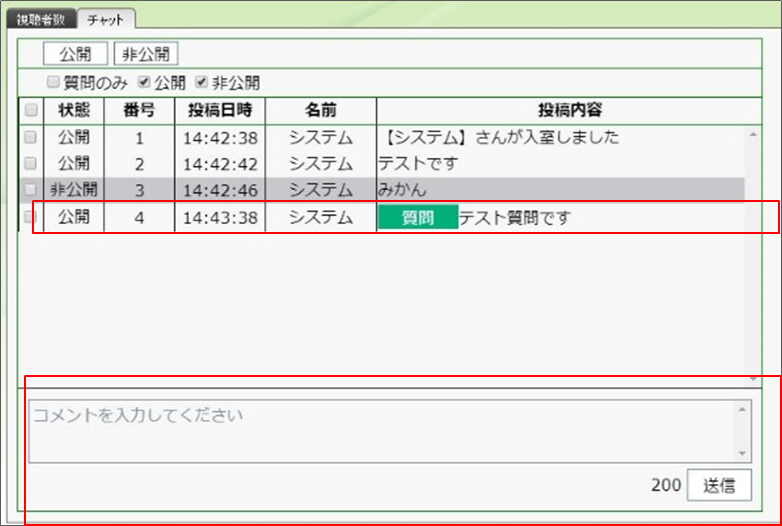The height and width of the screenshot is (526, 782).
Task: Check the row 1 checkbox for 入室しました message
Action: click(x=31, y=137)
